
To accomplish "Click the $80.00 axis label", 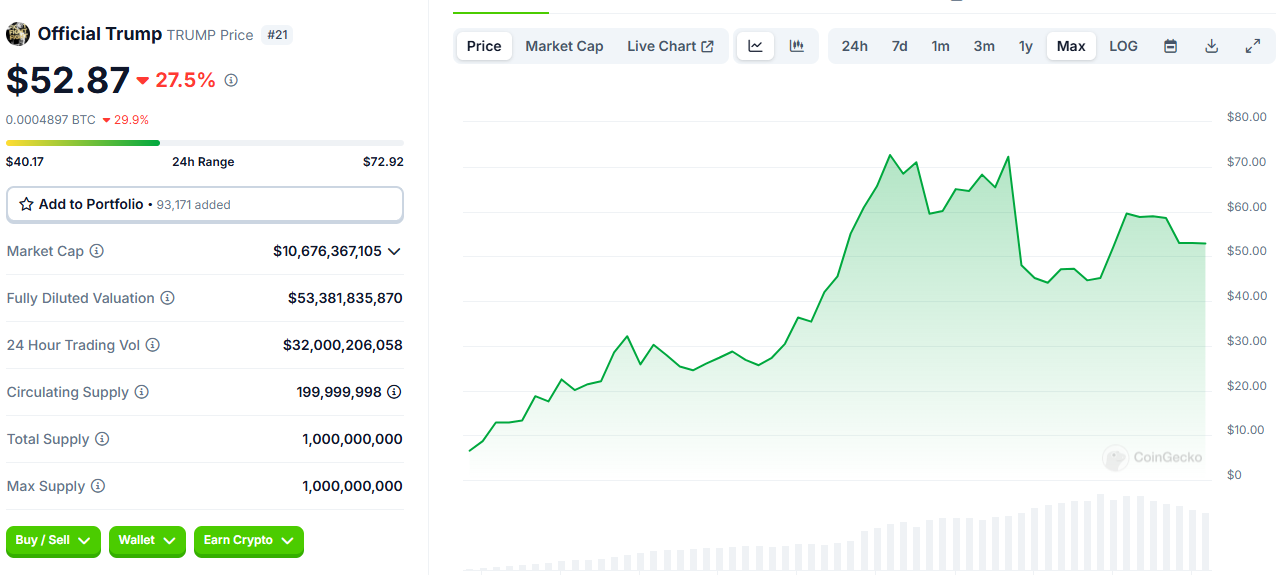I will (x=1246, y=117).
